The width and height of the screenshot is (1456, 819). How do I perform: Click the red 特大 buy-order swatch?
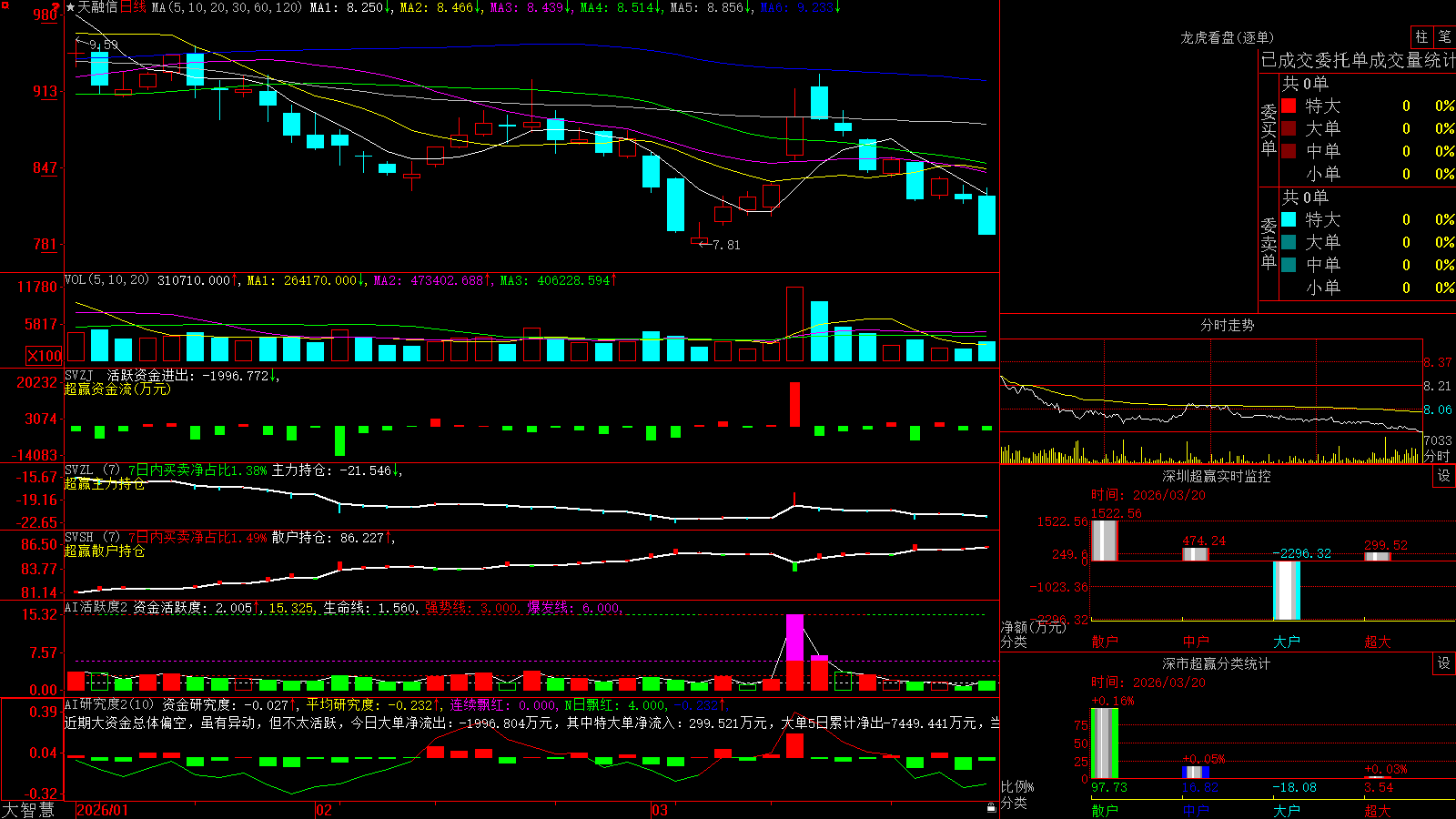(1289, 106)
